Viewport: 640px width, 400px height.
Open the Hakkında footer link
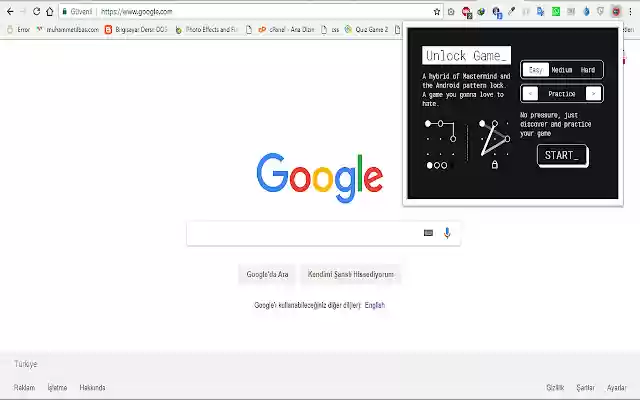pyautogui.click(x=92, y=387)
